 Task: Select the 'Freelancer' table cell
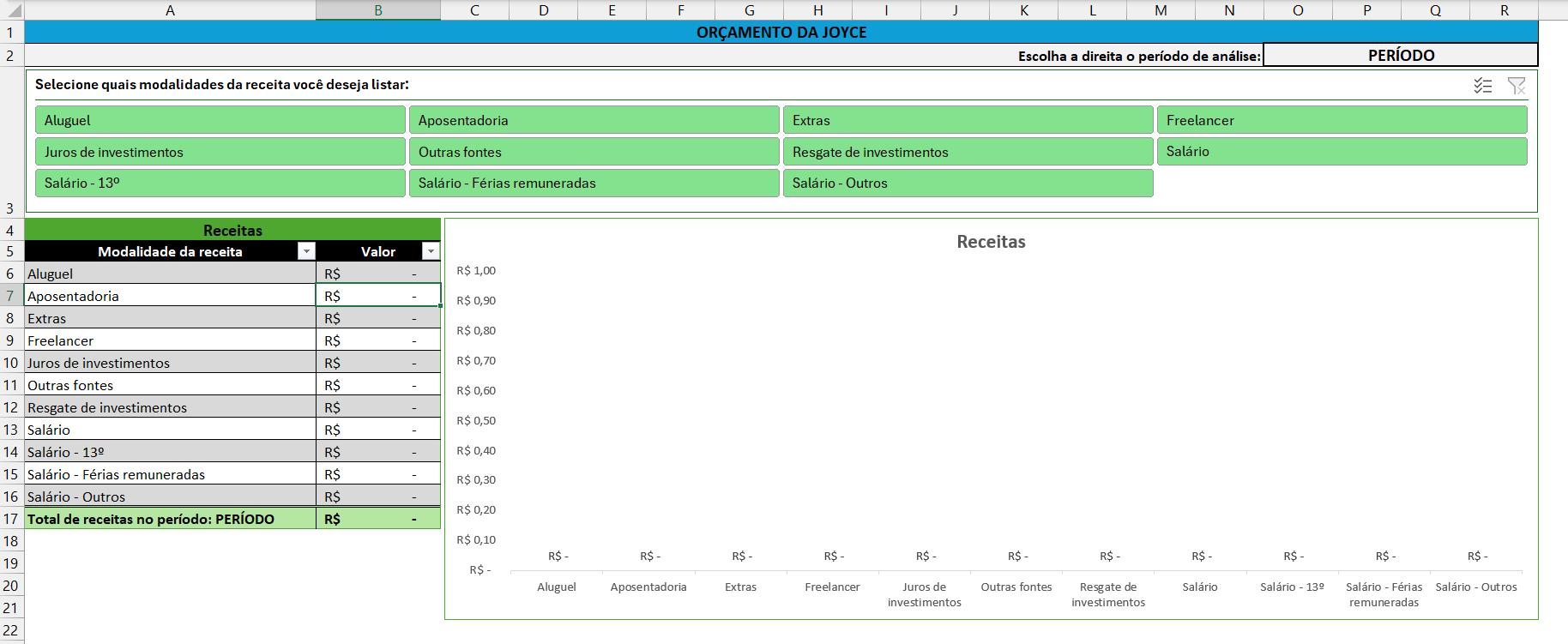(170, 340)
